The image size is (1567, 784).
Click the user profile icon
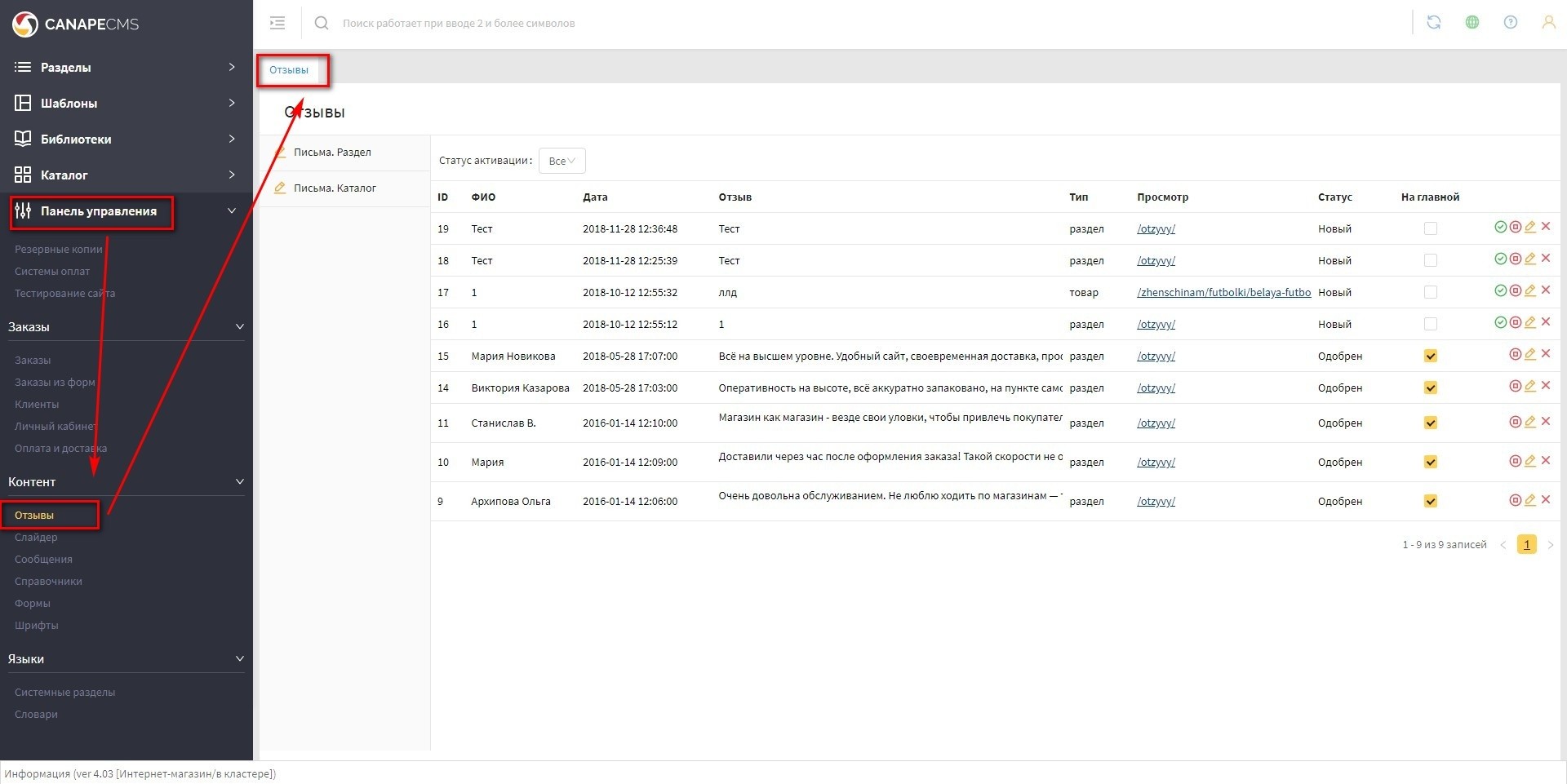click(1547, 23)
